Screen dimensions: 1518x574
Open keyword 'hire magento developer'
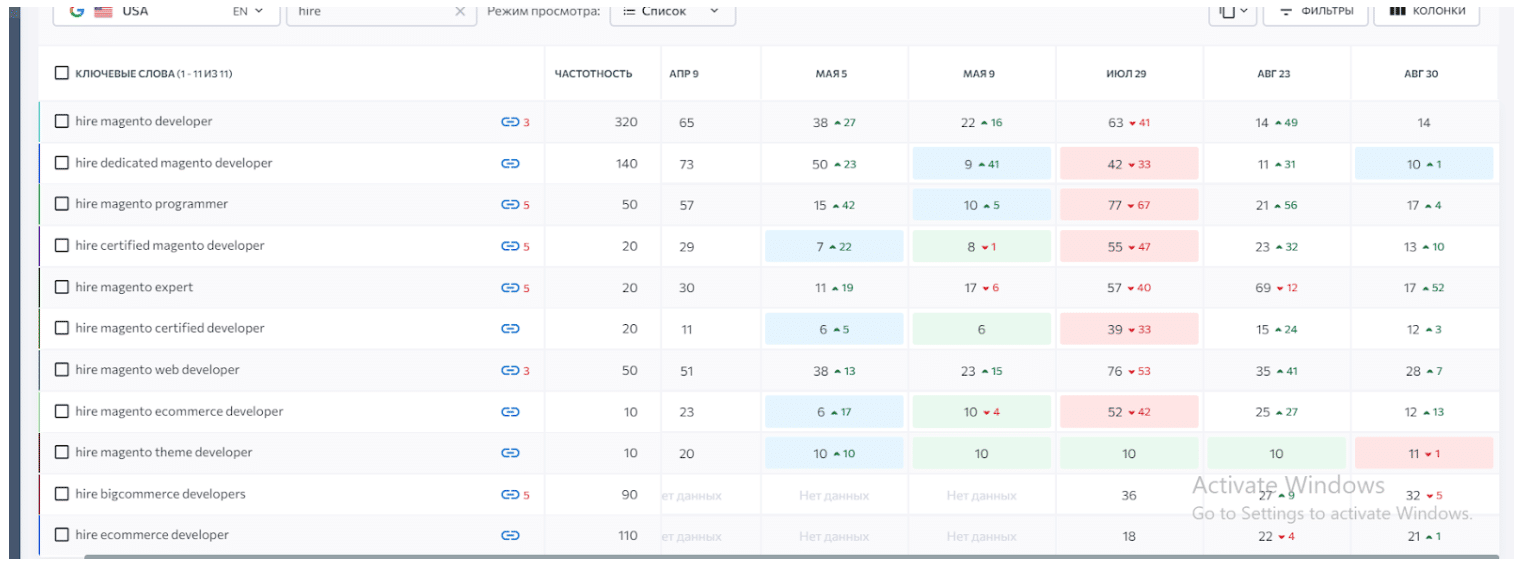144,121
